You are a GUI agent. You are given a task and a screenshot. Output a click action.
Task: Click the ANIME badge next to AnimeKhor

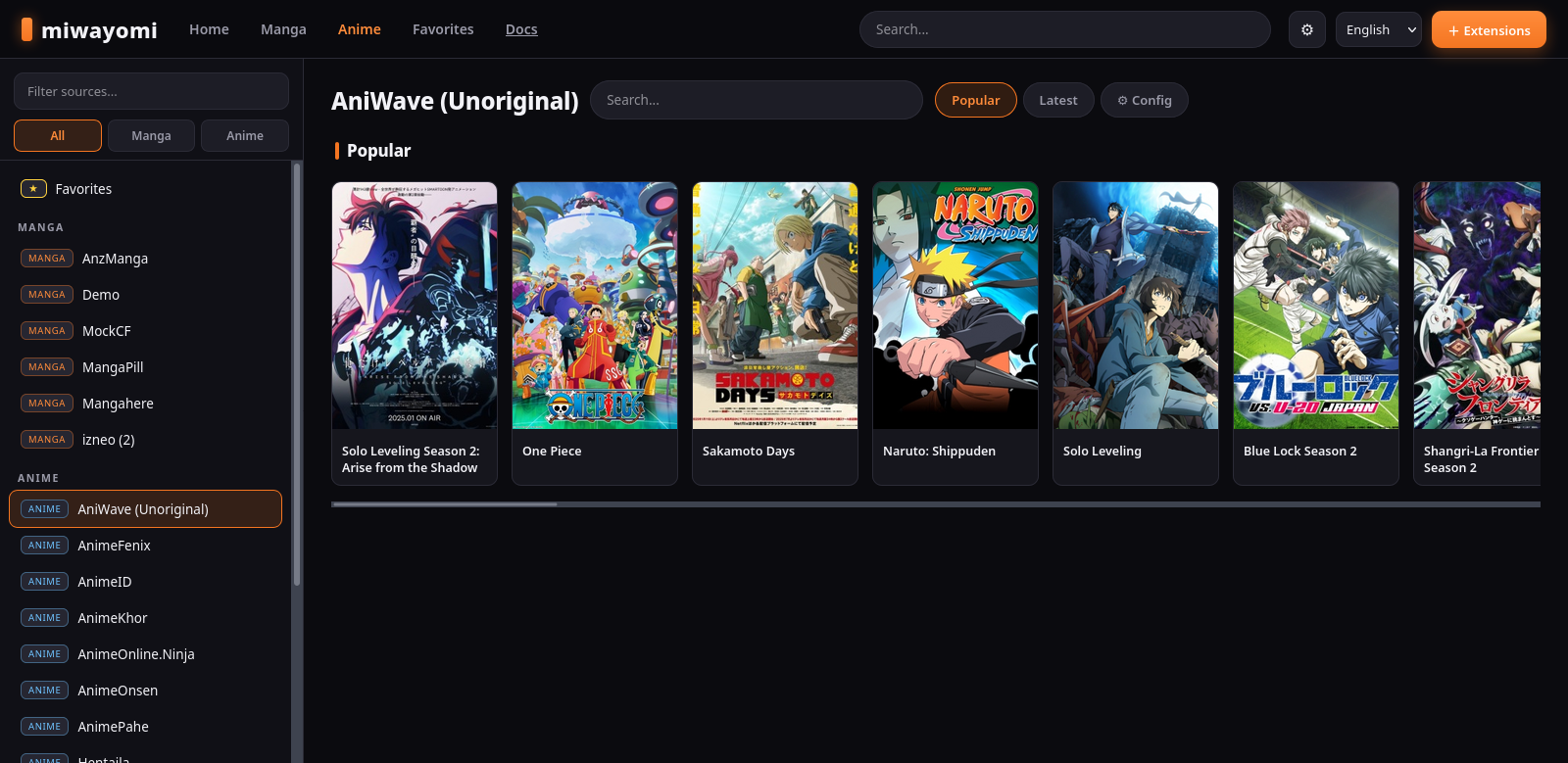pos(45,618)
